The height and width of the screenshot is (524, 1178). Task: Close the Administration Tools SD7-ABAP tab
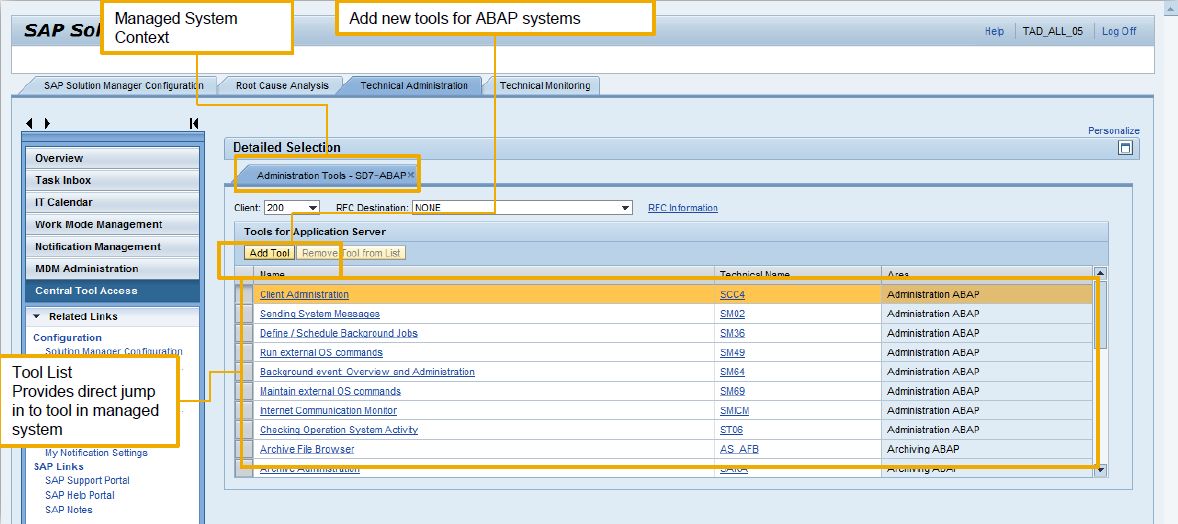pos(411,174)
